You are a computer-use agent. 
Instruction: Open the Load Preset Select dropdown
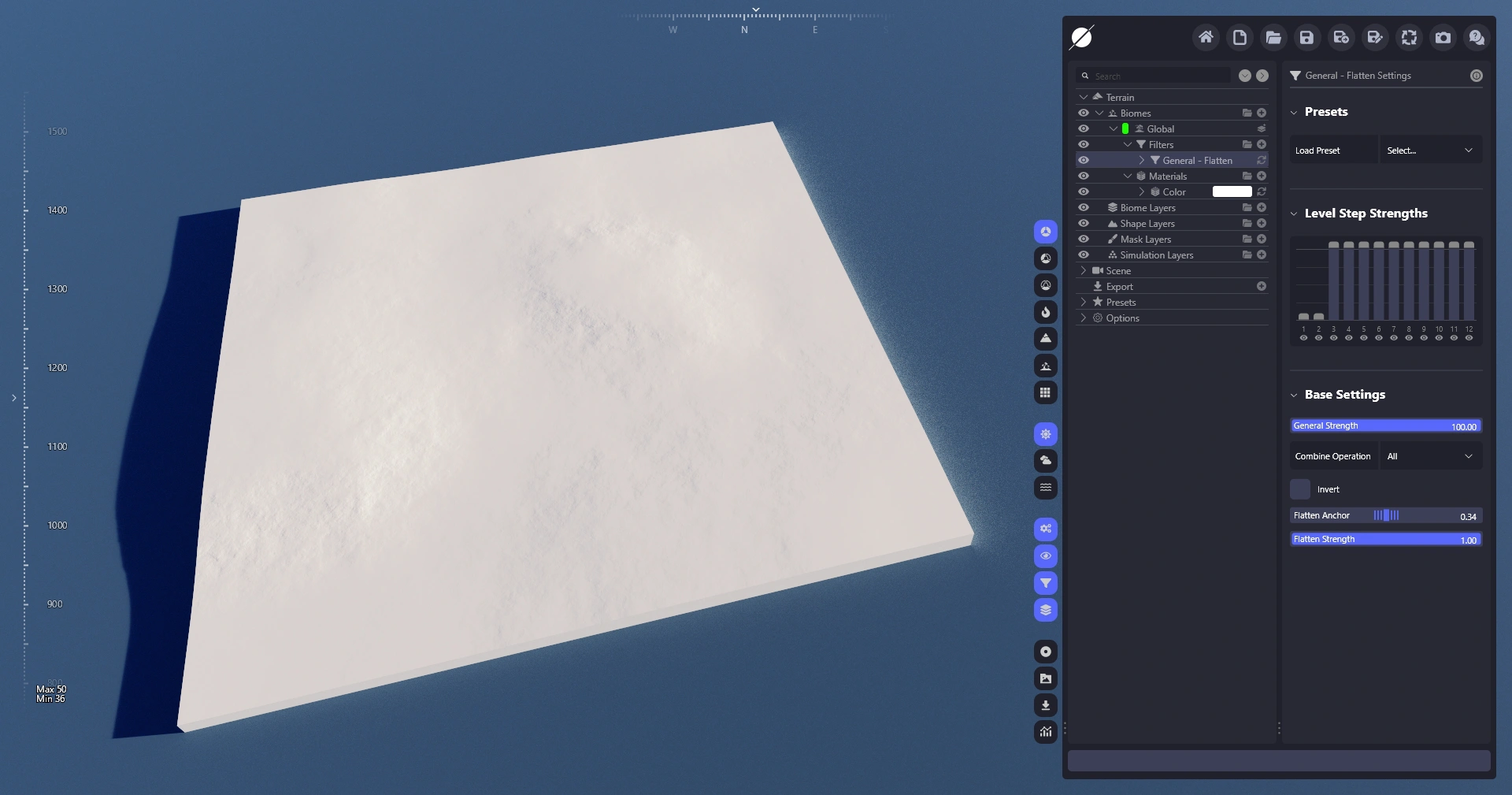pos(1429,150)
